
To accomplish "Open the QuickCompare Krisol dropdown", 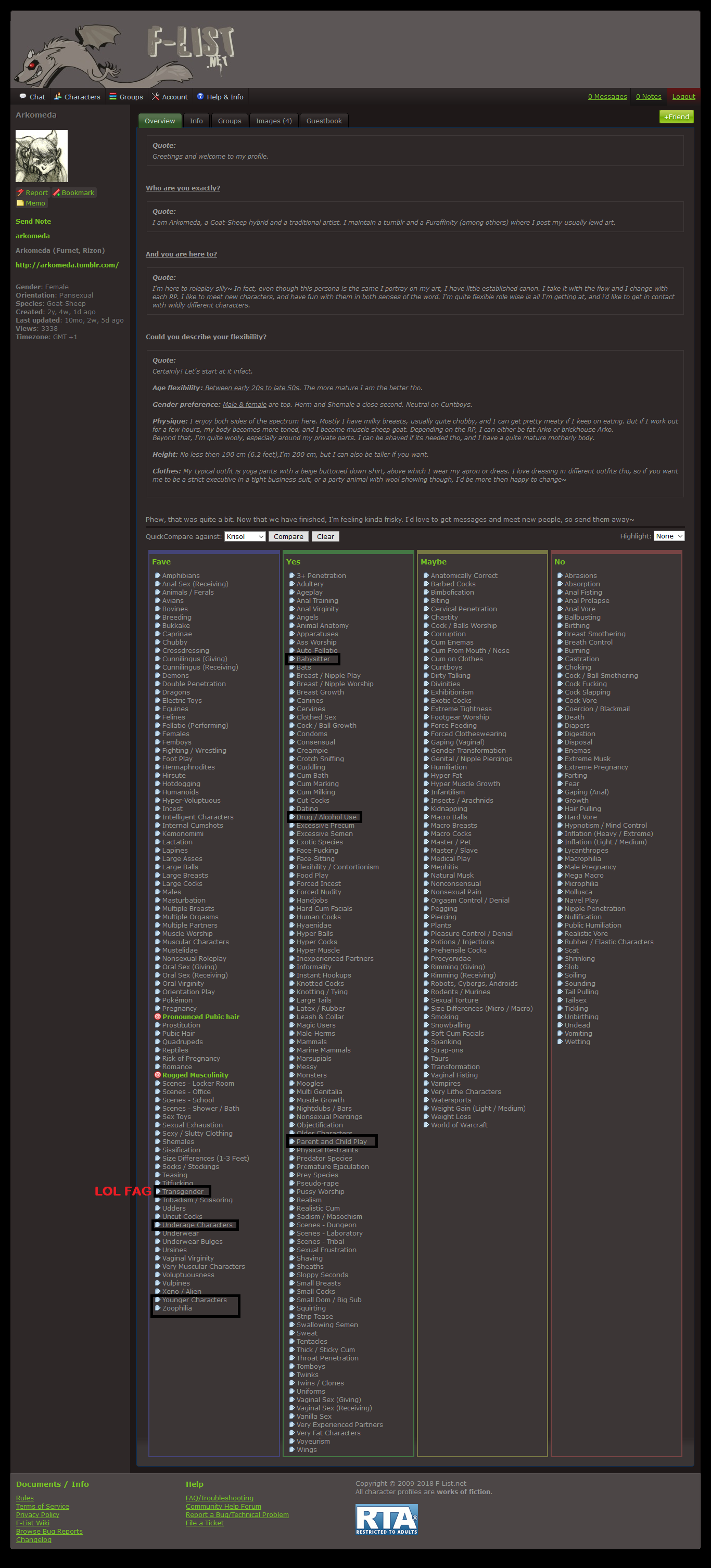I will point(245,536).
